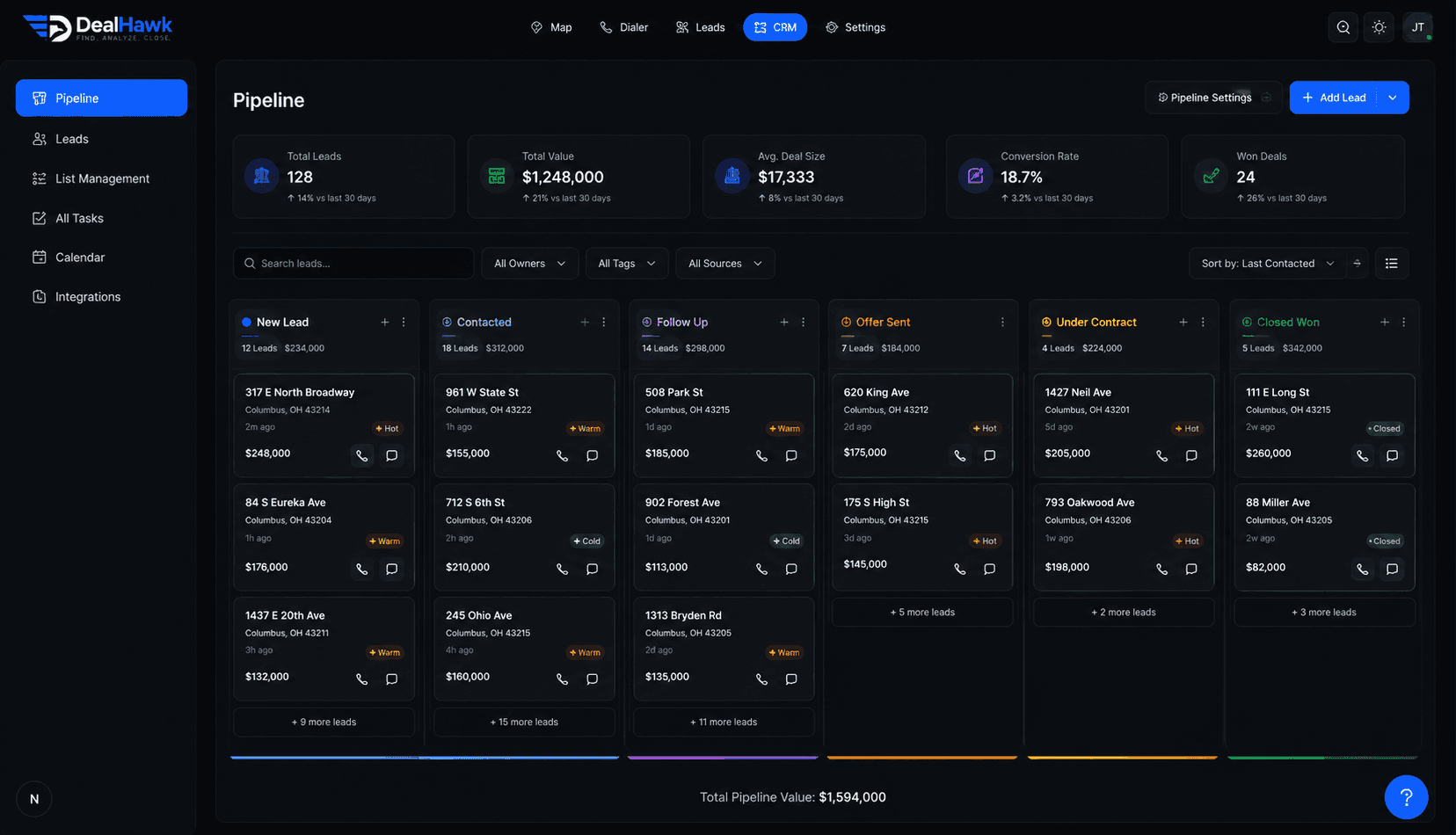Open the 1427 Neil Ave lead card
Viewport: 1456px width, 835px height.
(x=1124, y=425)
